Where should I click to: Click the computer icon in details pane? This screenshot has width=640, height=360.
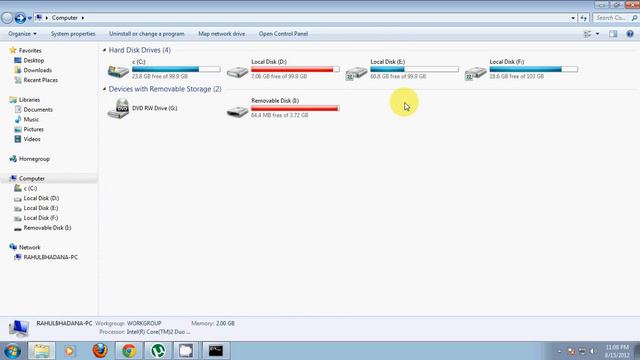pyautogui.click(x=19, y=328)
